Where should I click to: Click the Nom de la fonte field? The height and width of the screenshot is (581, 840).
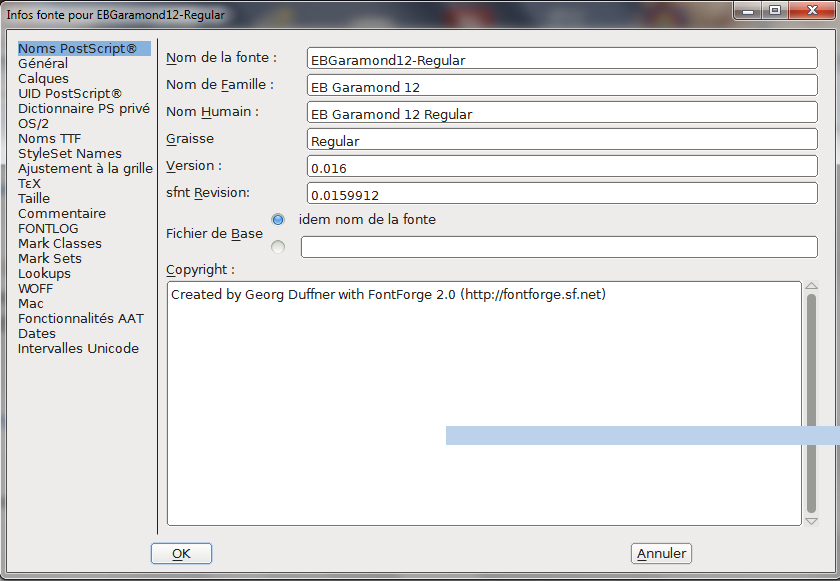[x=562, y=60]
